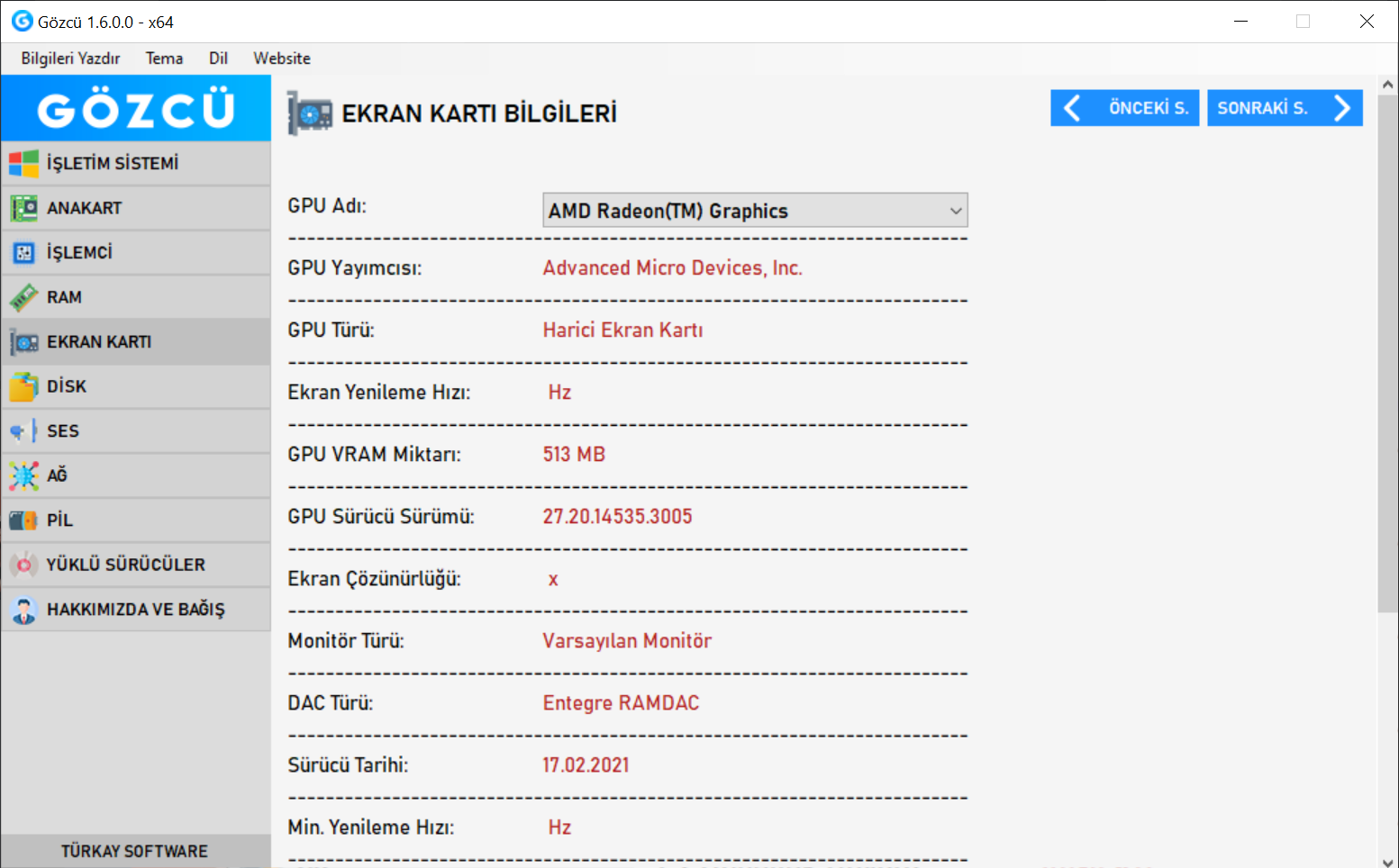Click the driver icon beside Yüklü Sürücüler
The width and height of the screenshot is (1399, 868).
(x=23, y=565)
